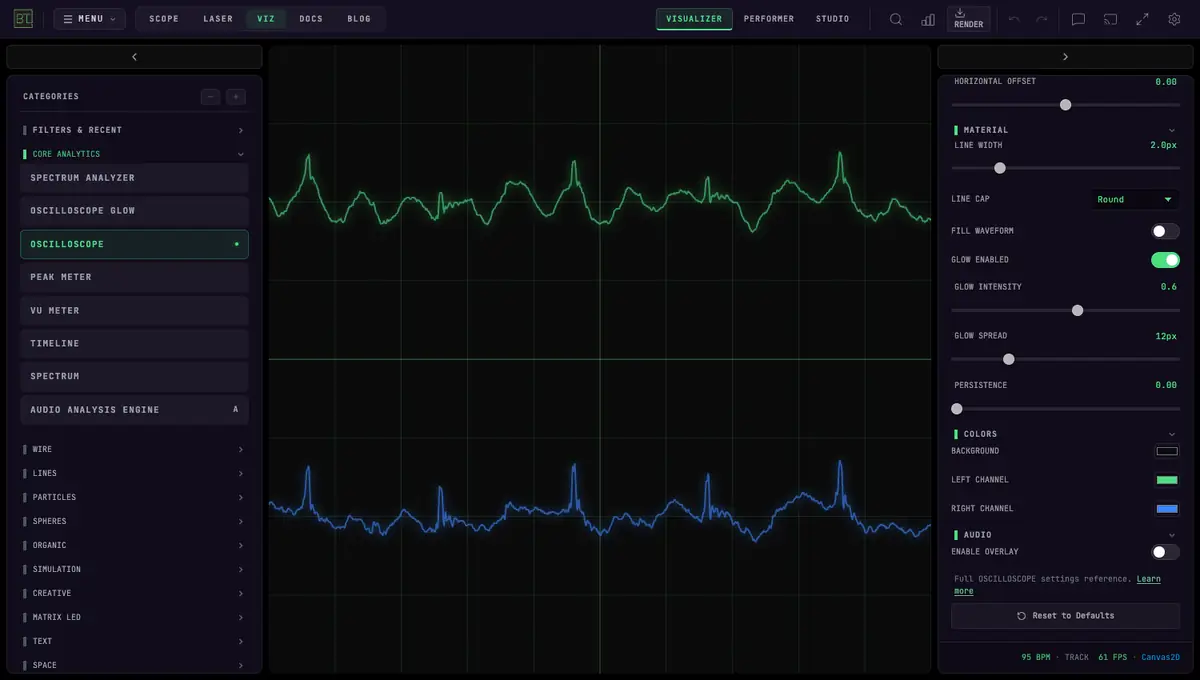Click the app logo icon
The width and height of the screenshot is (1200, 680).
[x=24, y=19]
